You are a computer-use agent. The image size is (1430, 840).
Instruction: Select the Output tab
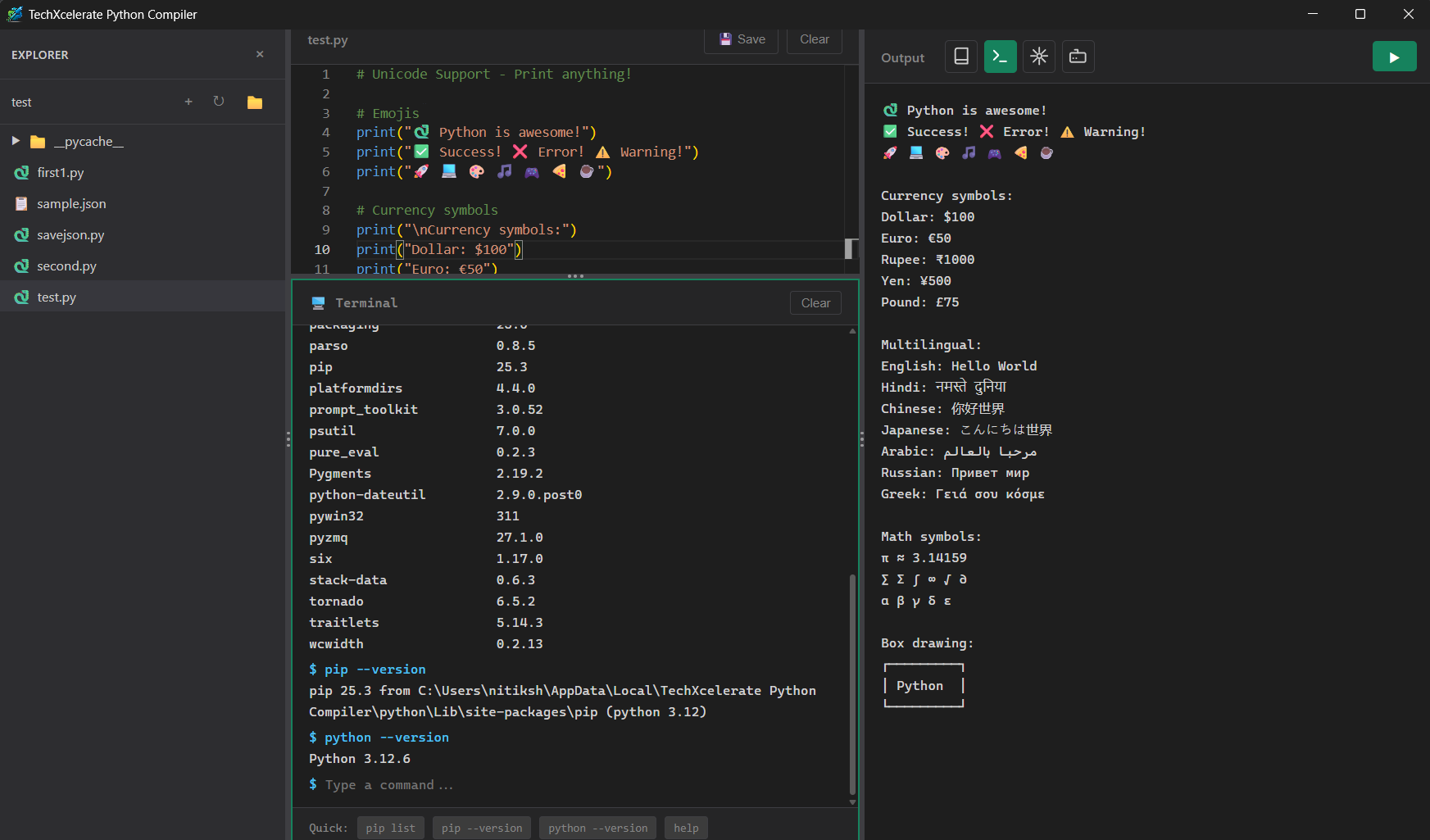click(902, 57)
